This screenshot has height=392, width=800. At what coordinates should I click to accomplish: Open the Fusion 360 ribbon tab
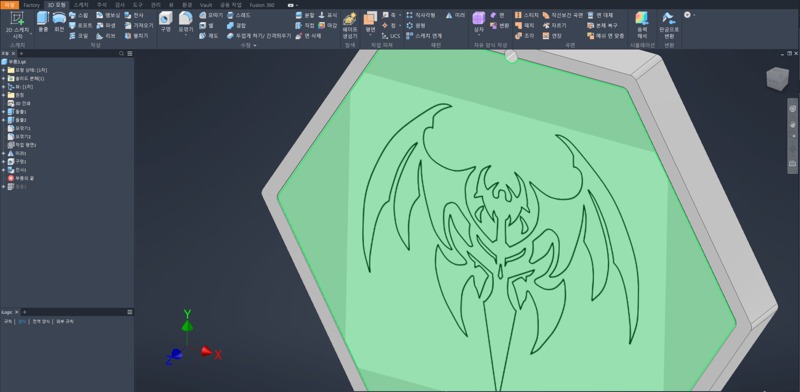coord(262,5)
